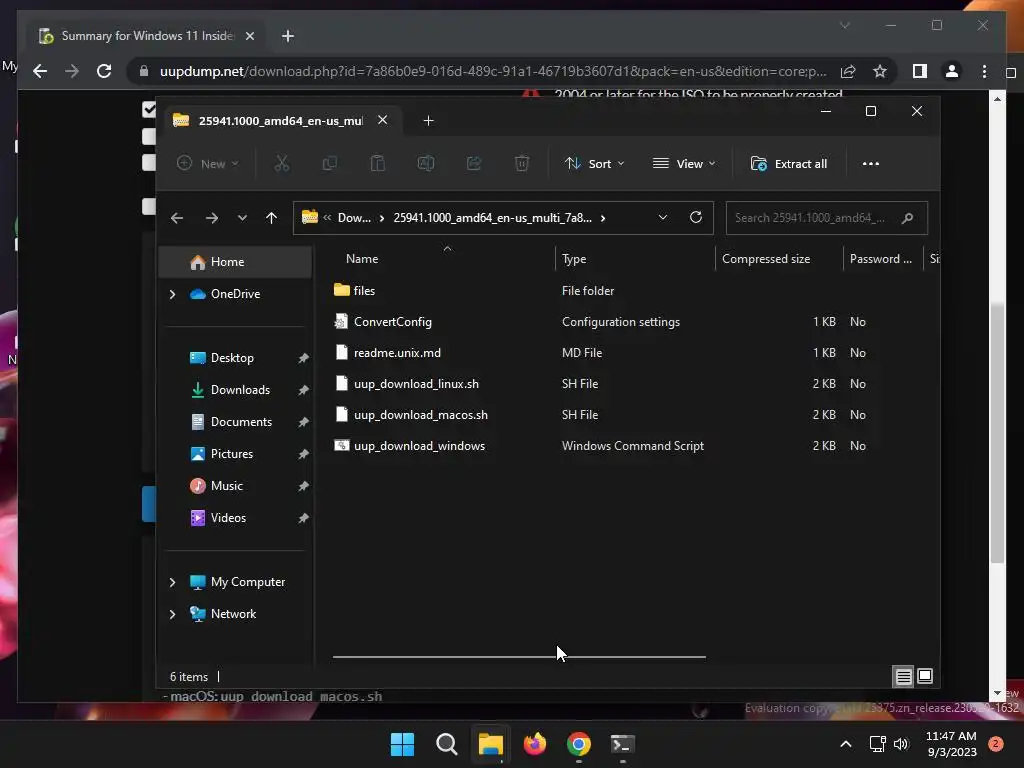Click the volume icon in system tray

click(x=901, y=744)
